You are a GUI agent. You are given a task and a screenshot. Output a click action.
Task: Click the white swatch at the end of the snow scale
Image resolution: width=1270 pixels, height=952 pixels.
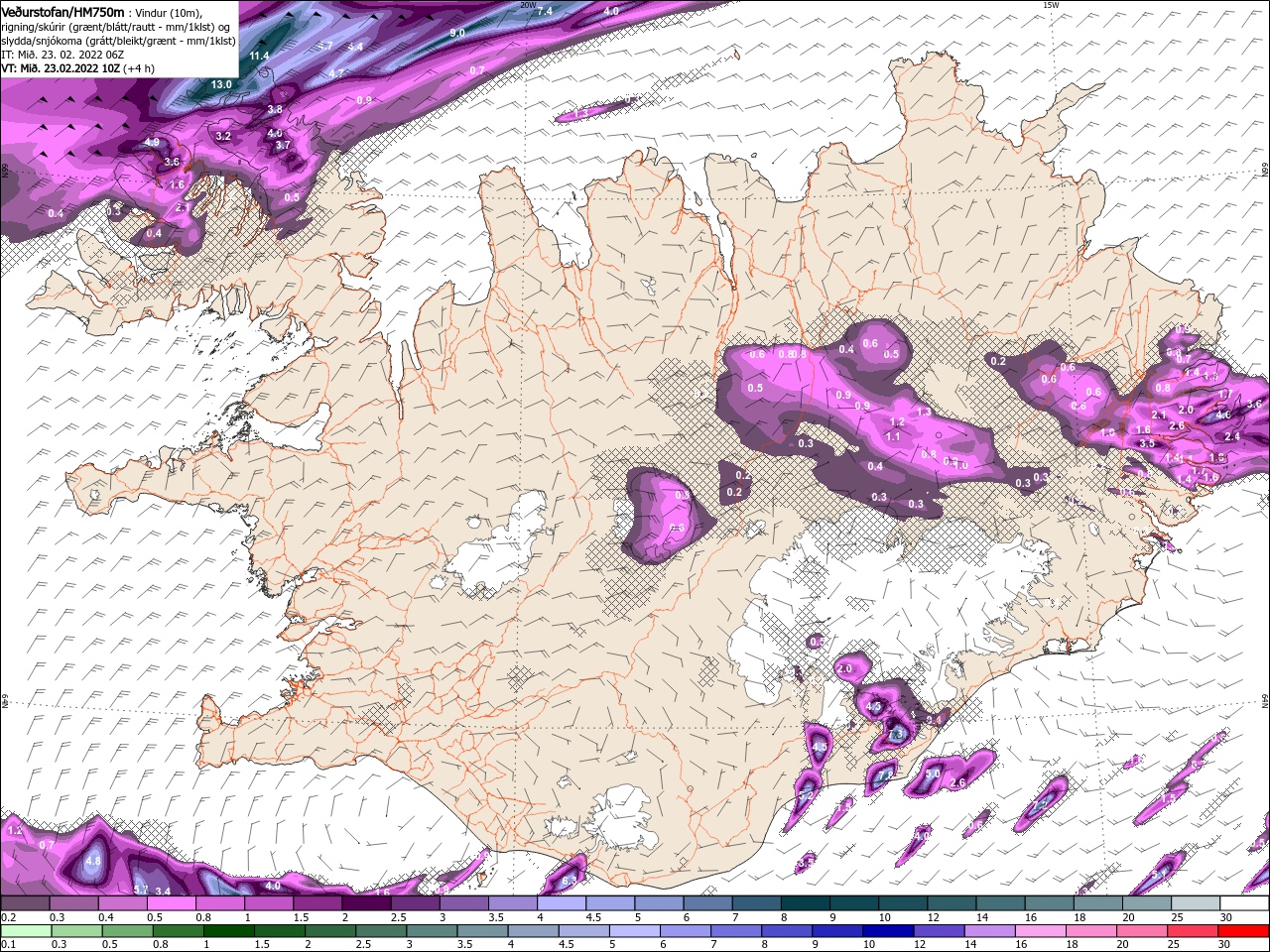(1245, 903)
